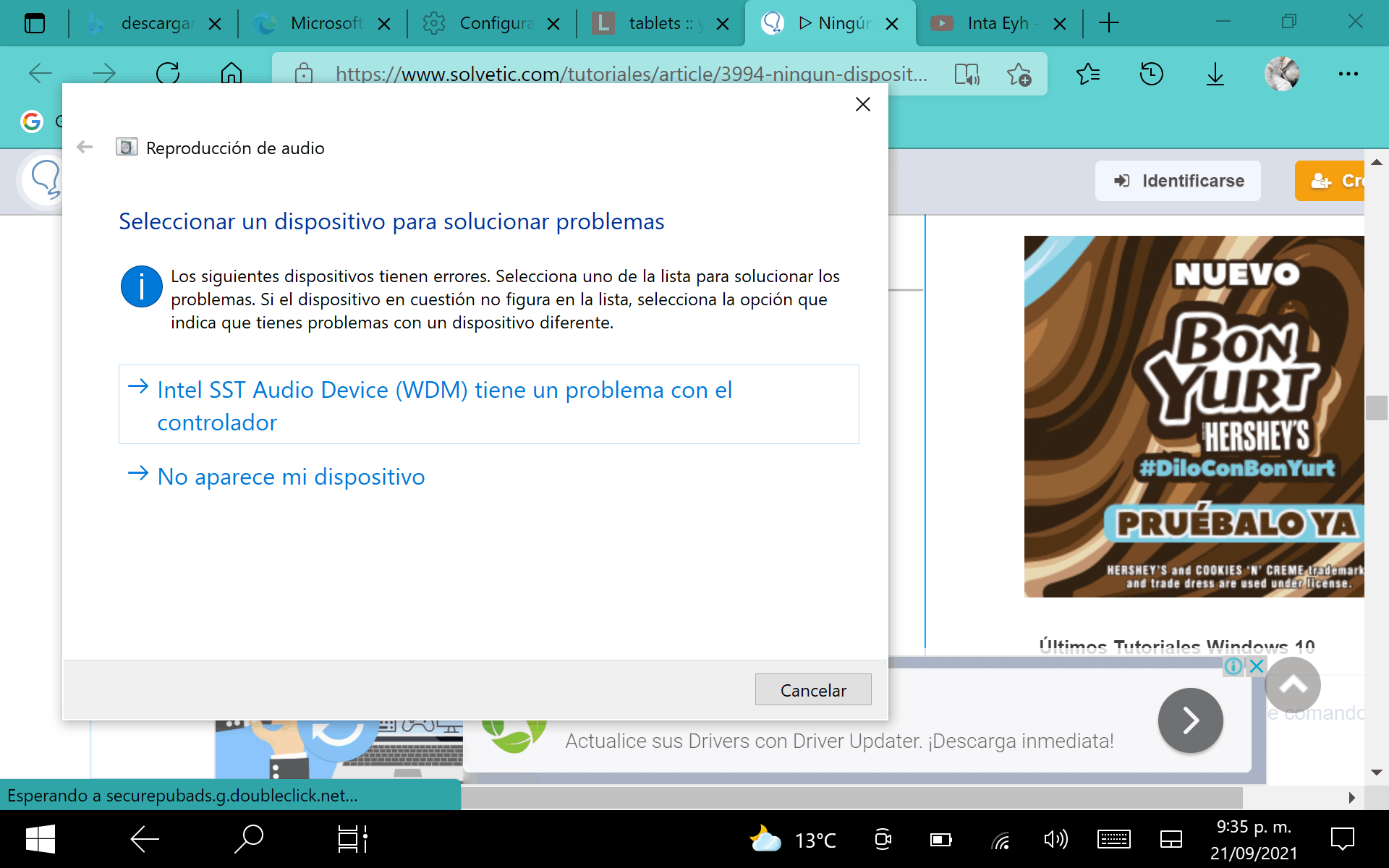Screen dimensions: 1389x868
Task: Click the Edge refresh page icon
Action: (x=168, y=73)
